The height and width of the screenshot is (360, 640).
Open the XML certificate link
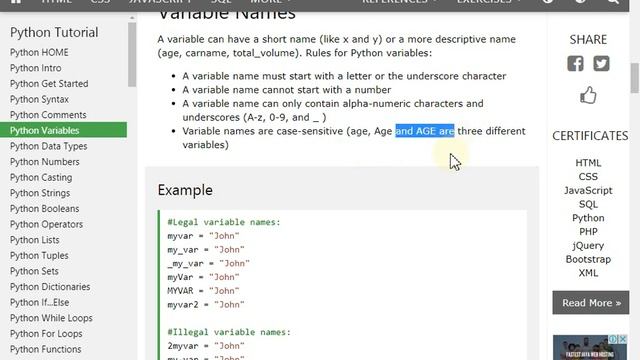(x=588, y=273)
